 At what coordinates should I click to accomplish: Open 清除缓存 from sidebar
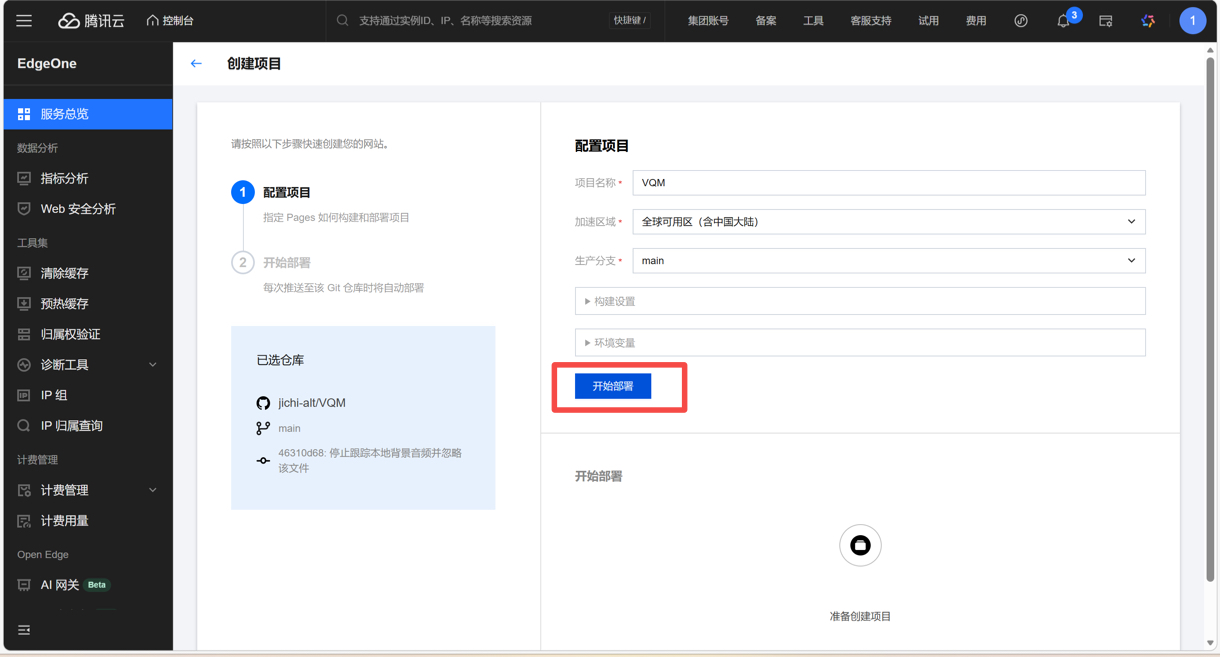(x=64, y=273)
